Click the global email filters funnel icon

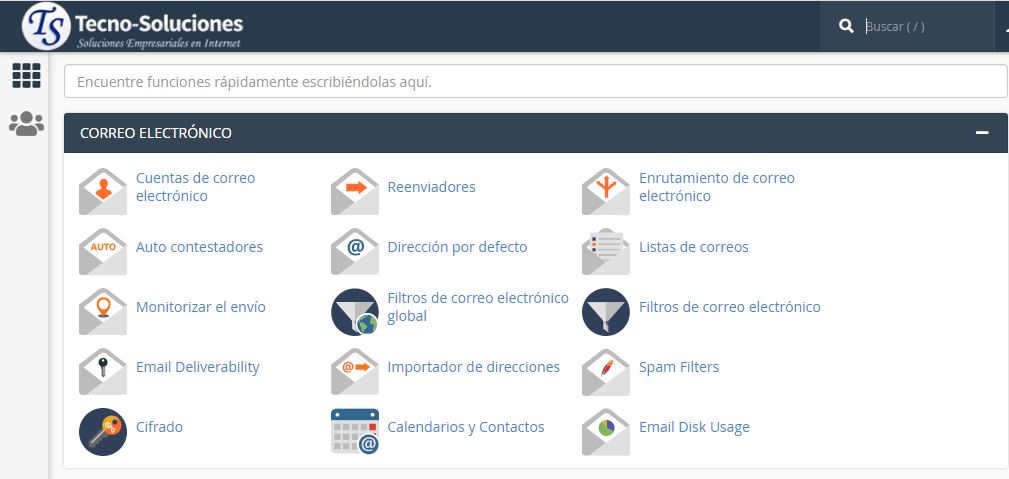(355, 312)
